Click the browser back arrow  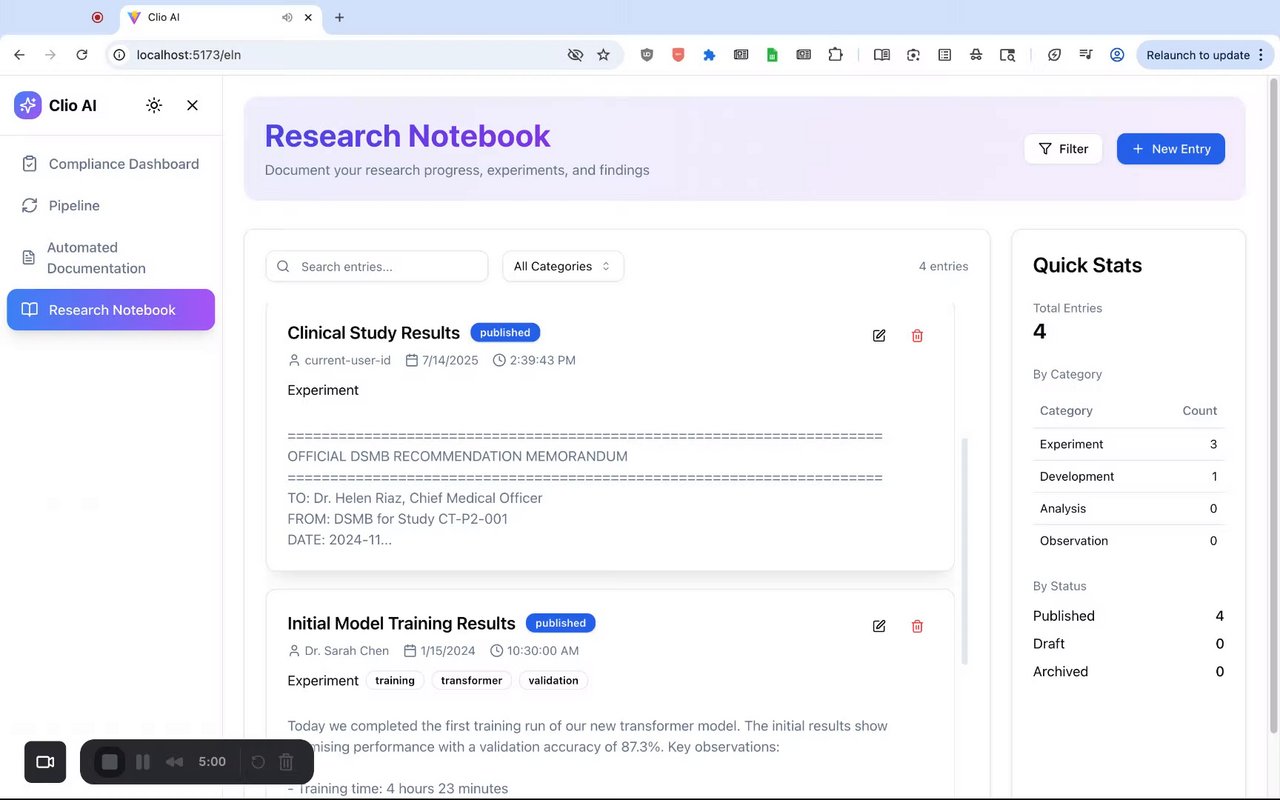click(x=19, y=55)
